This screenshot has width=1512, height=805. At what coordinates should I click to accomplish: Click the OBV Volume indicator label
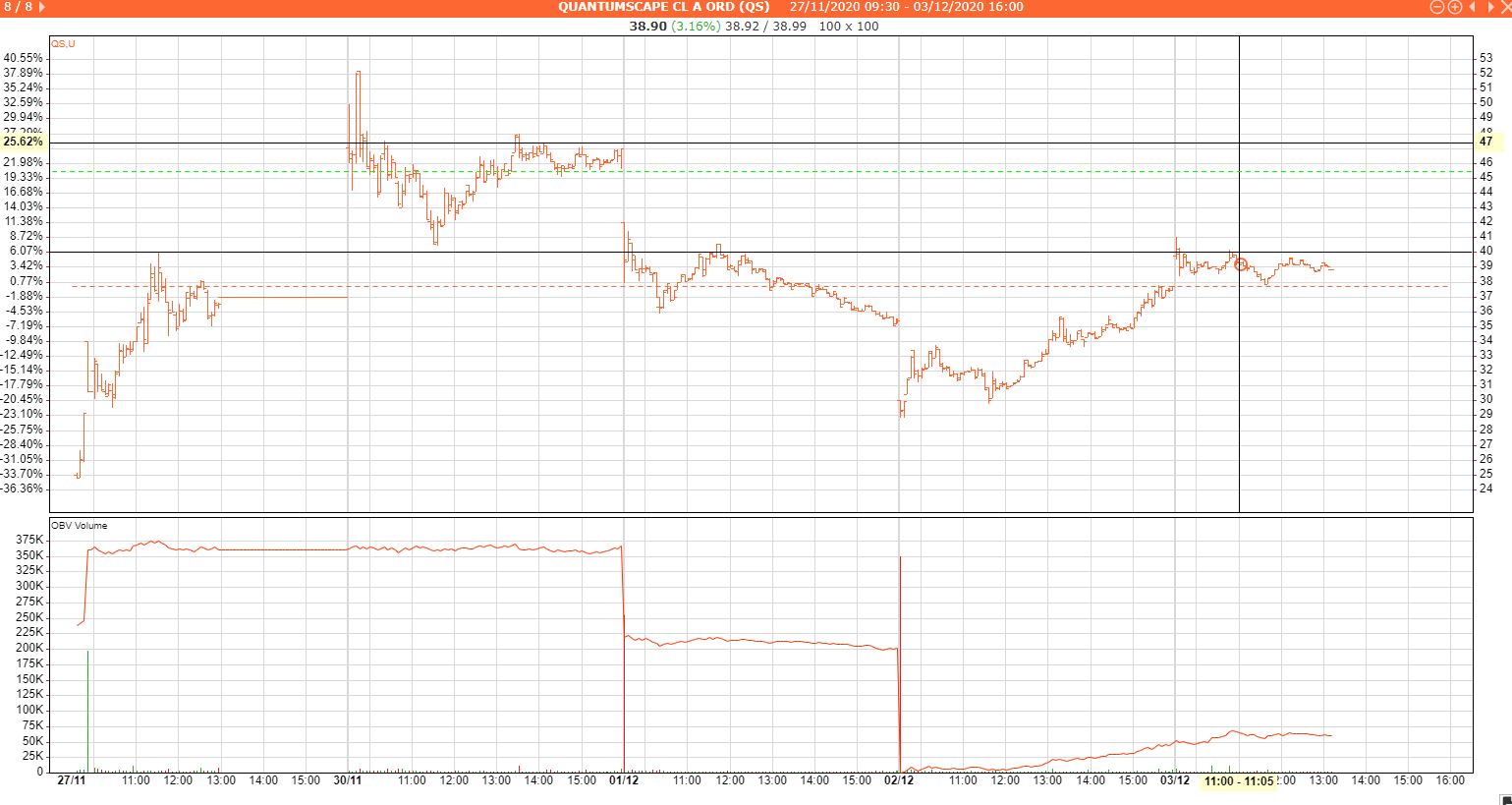point(80,526)
